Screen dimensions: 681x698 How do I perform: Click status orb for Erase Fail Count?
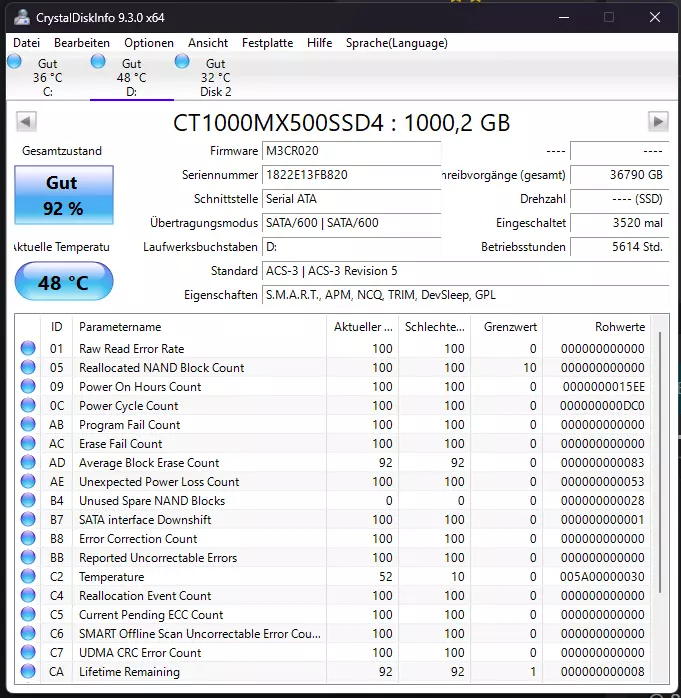(28, 443)
